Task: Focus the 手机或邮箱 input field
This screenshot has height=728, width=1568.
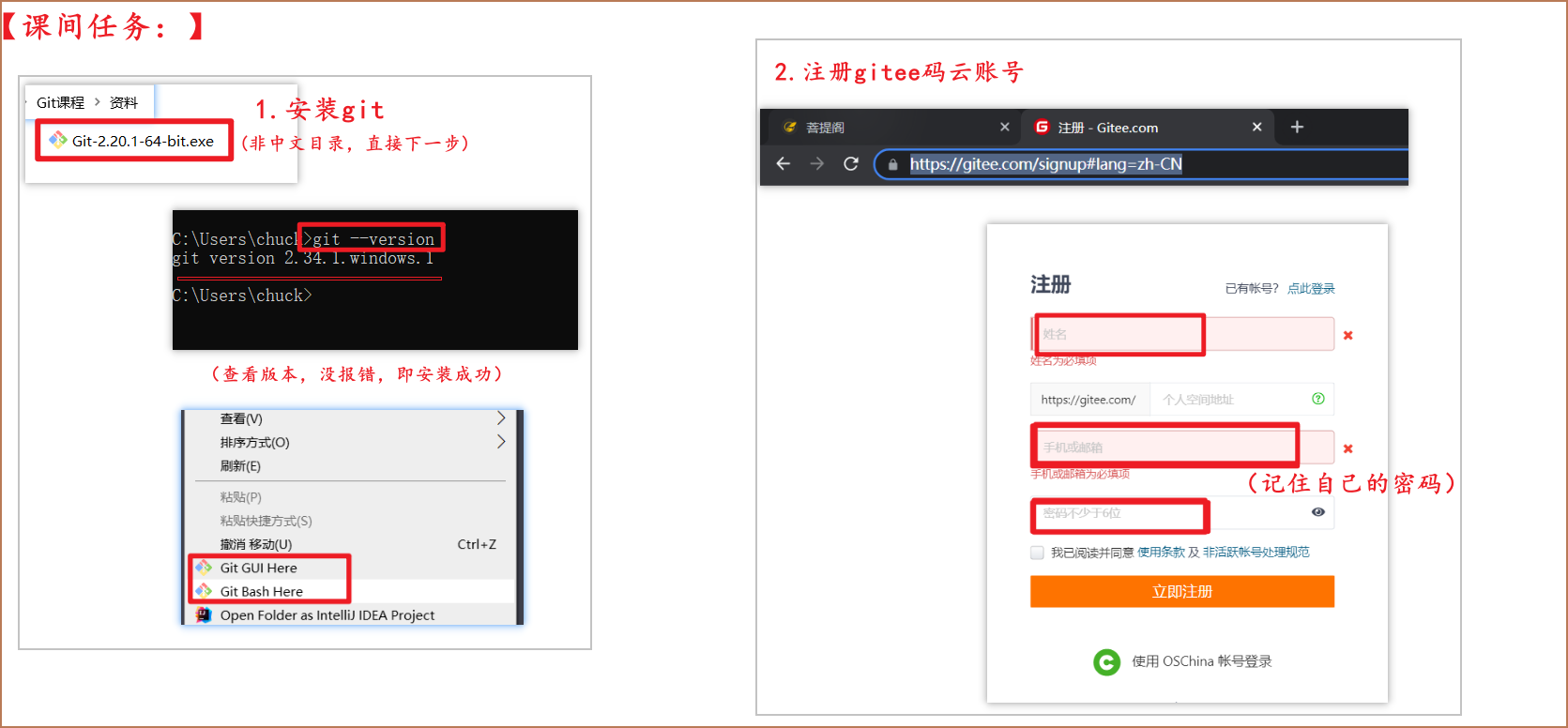Action: pyautogui.click(x=1182, y=447)
